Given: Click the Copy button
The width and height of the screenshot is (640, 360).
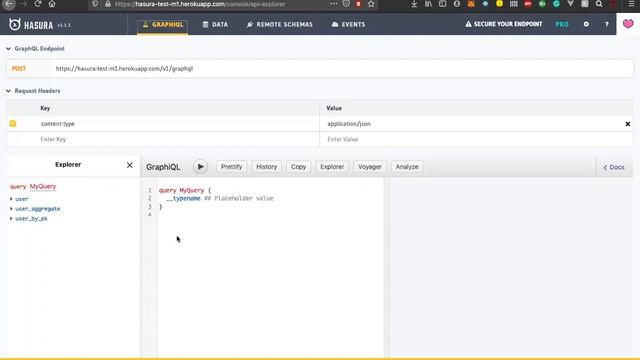Looking at the screenshot, I should pyautogui.click(x=298, y=167).
